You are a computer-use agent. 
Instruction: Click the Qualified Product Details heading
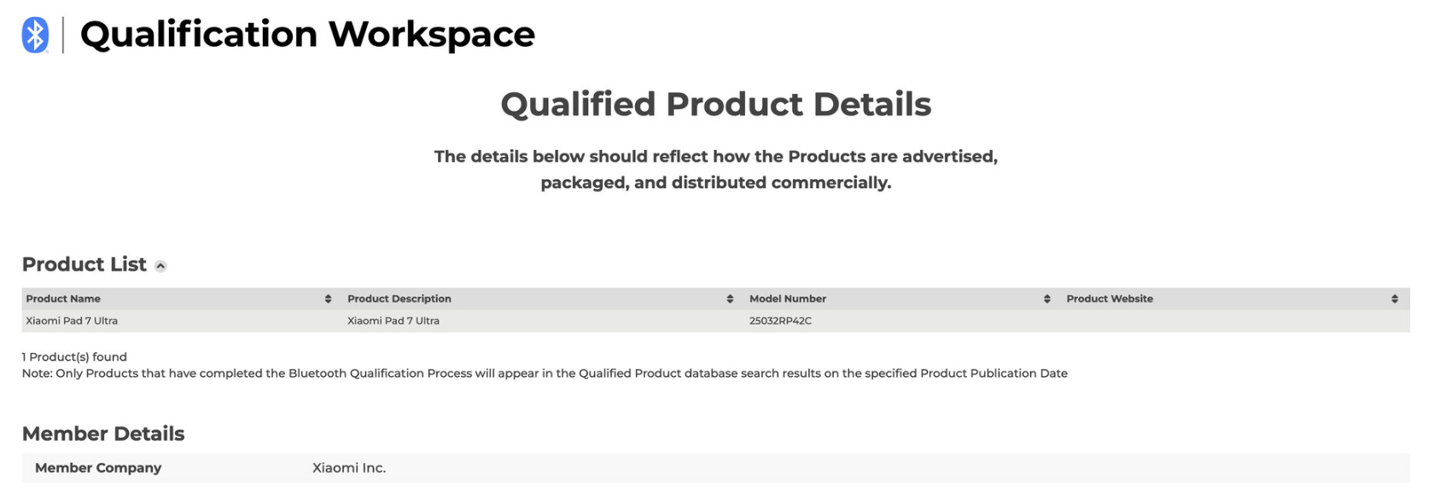[x=715, y=104]
